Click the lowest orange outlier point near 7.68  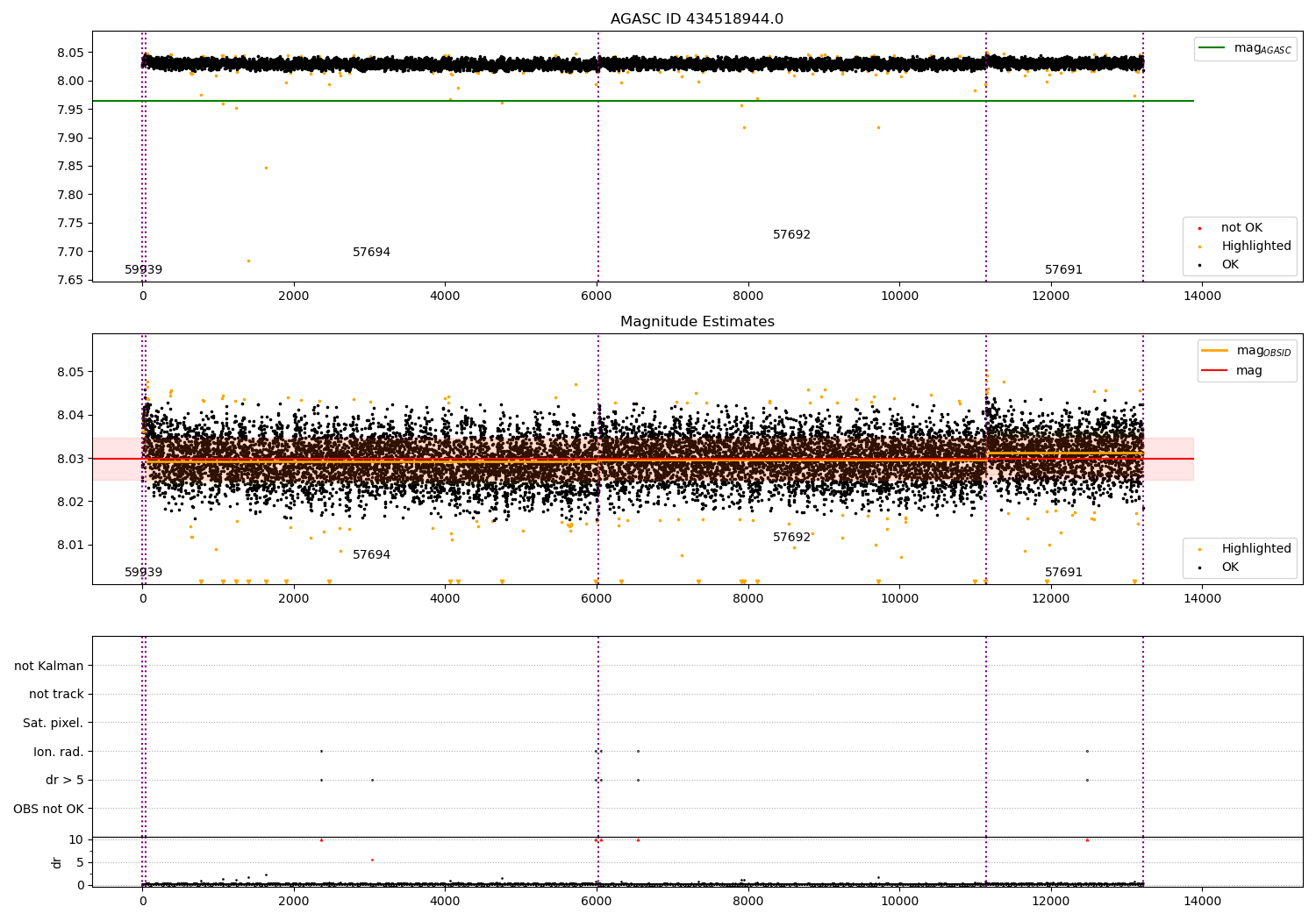click(248, 261)
